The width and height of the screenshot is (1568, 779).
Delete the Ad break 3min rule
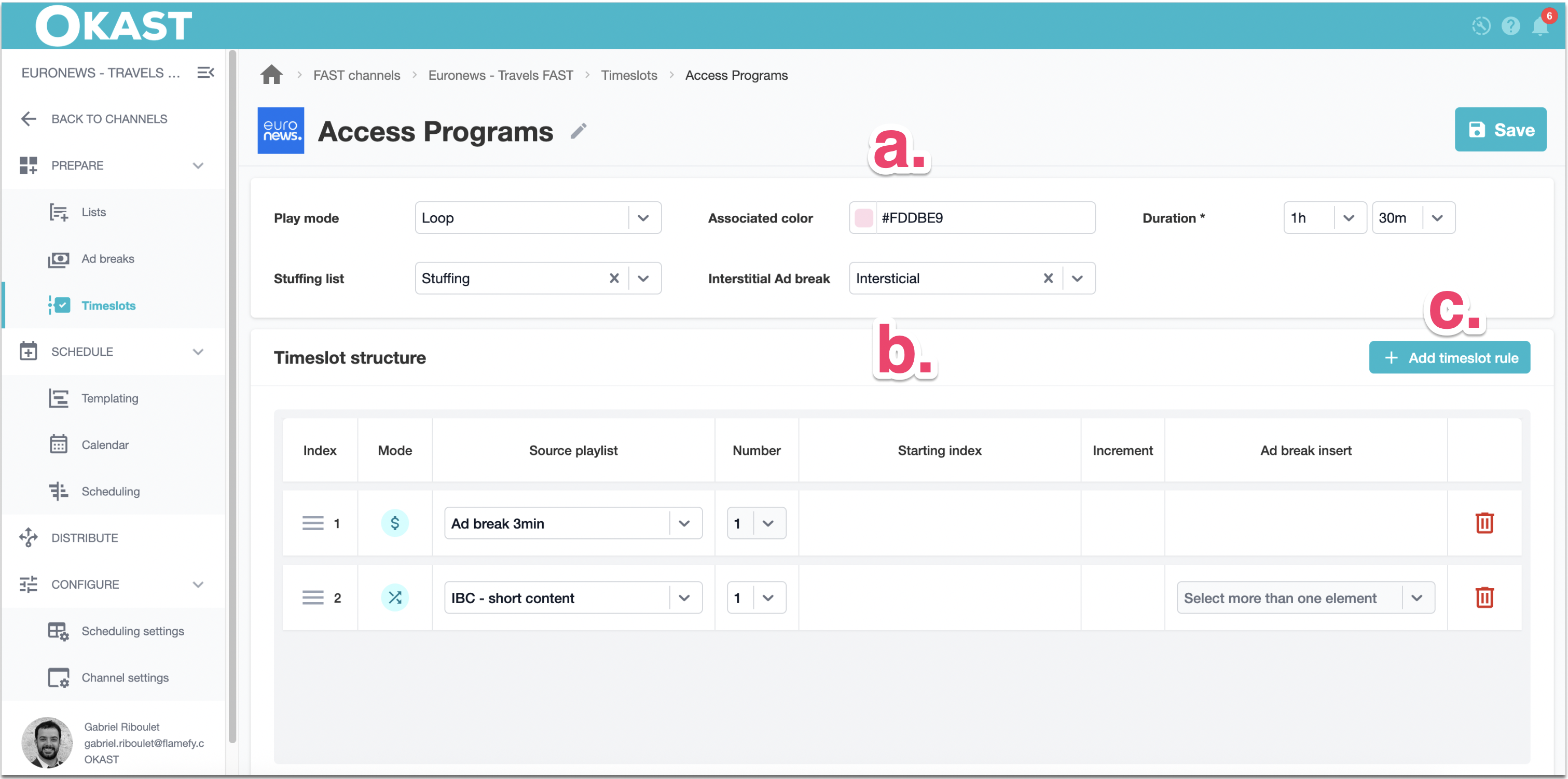pyautogui.click(x=1484, y=523)
